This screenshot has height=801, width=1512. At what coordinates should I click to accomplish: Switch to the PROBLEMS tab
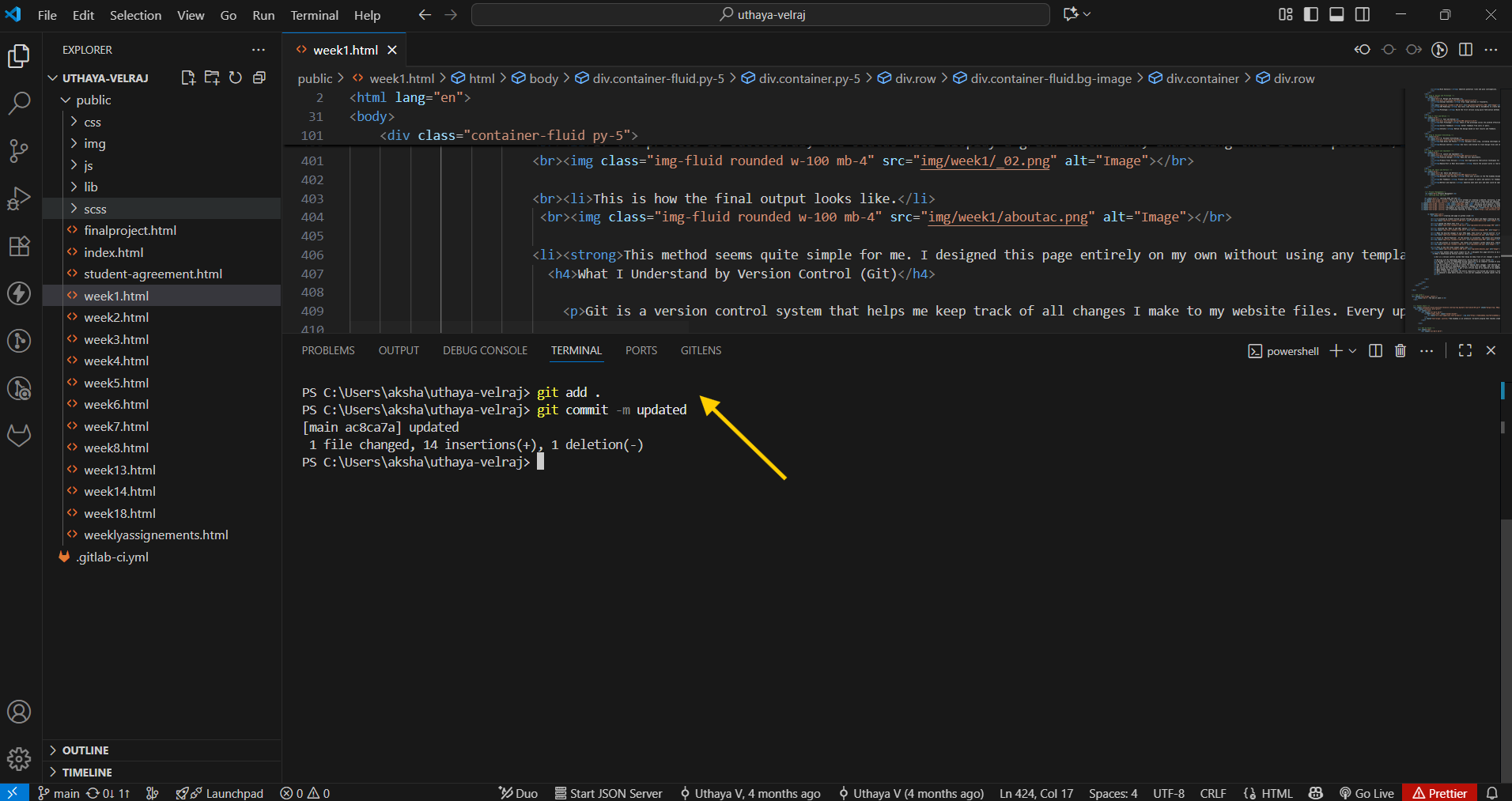328,350
